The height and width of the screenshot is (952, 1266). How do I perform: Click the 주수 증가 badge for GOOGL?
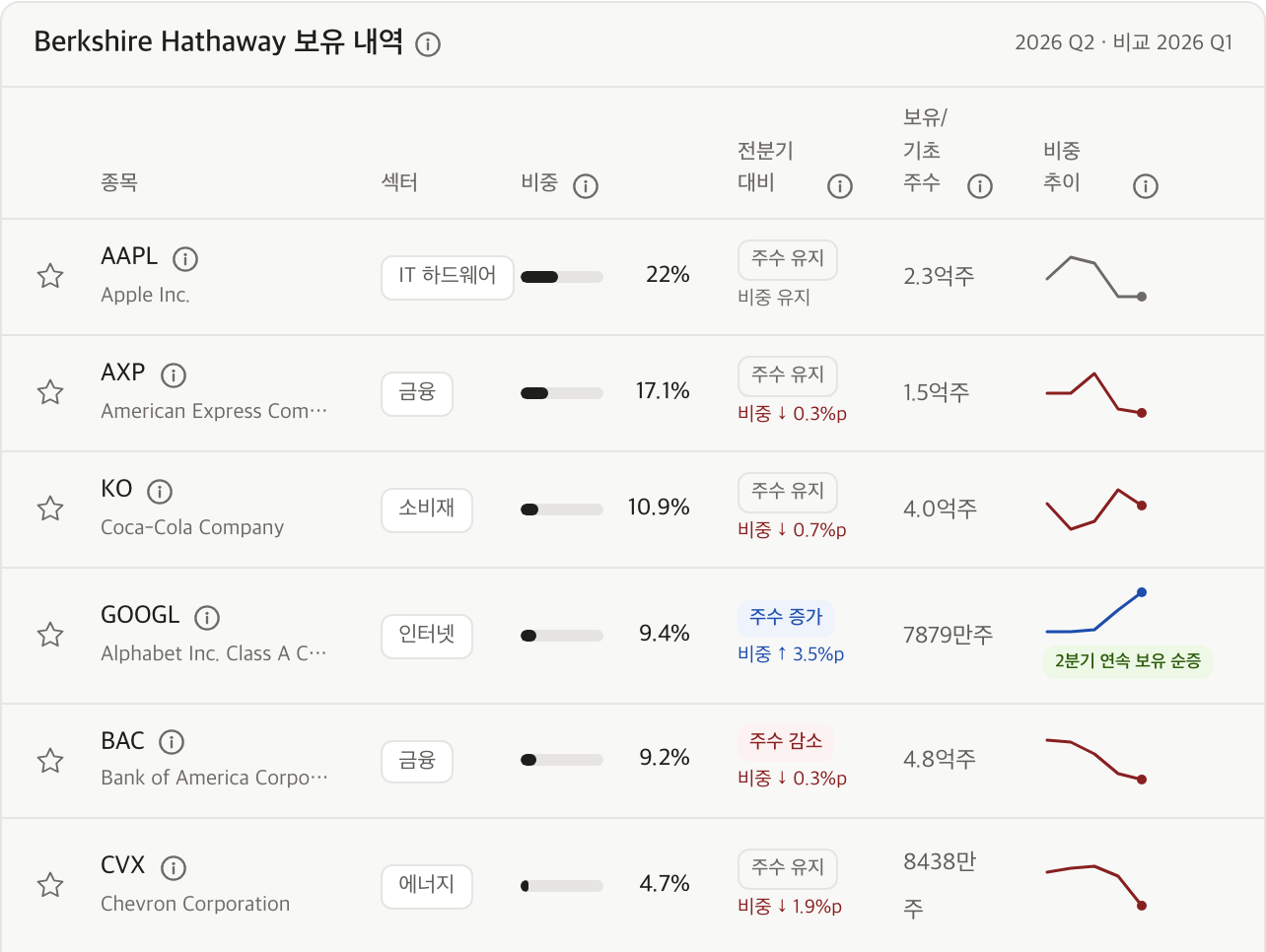pos(786,618)
